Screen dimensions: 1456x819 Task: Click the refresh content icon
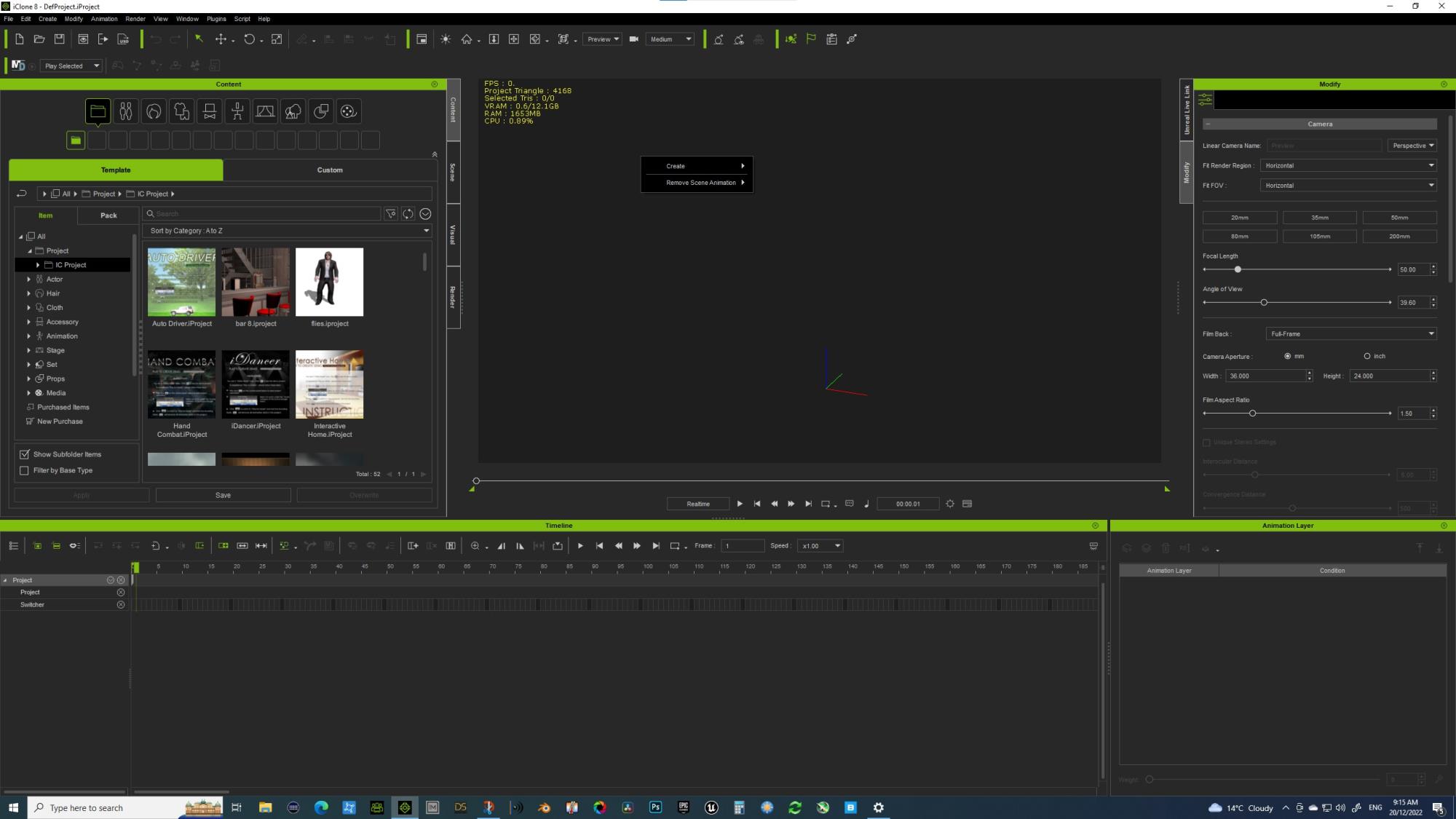(x=408, y=214)
